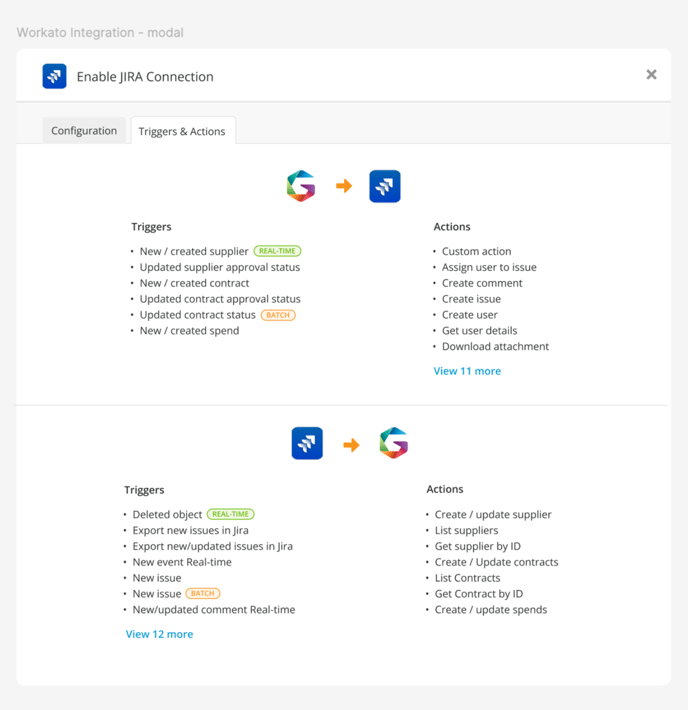Select 'New / created supplier' trigger
The width and height of the screenshot is (688, 710).
(x=194, y=251)
